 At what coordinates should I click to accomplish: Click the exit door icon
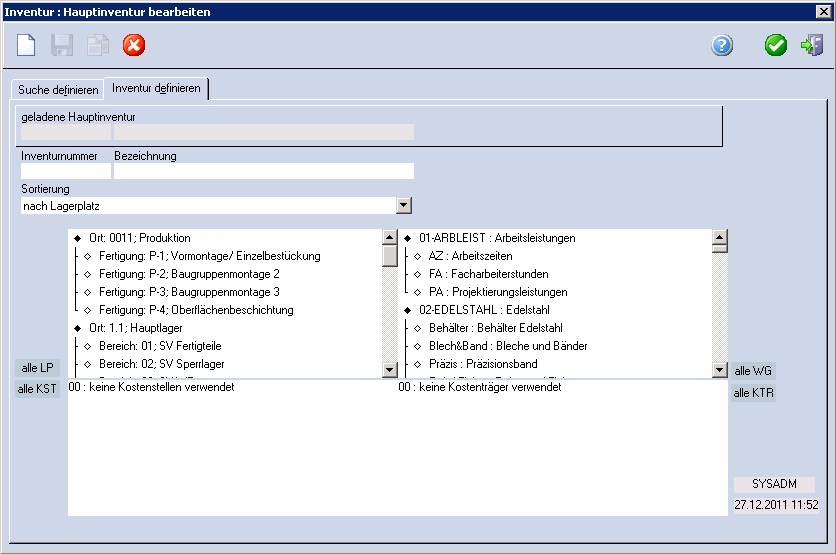(x=811, y=45)
